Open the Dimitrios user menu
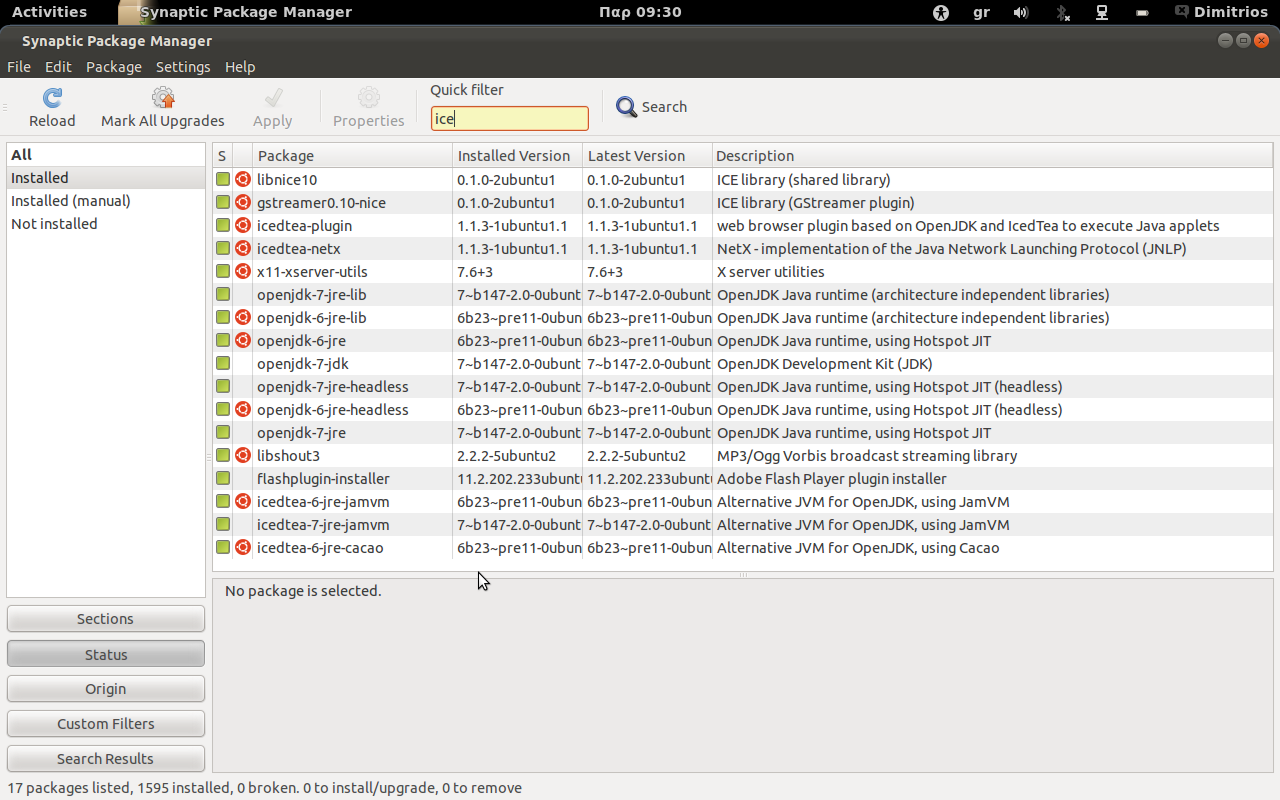 [1222, 12]
